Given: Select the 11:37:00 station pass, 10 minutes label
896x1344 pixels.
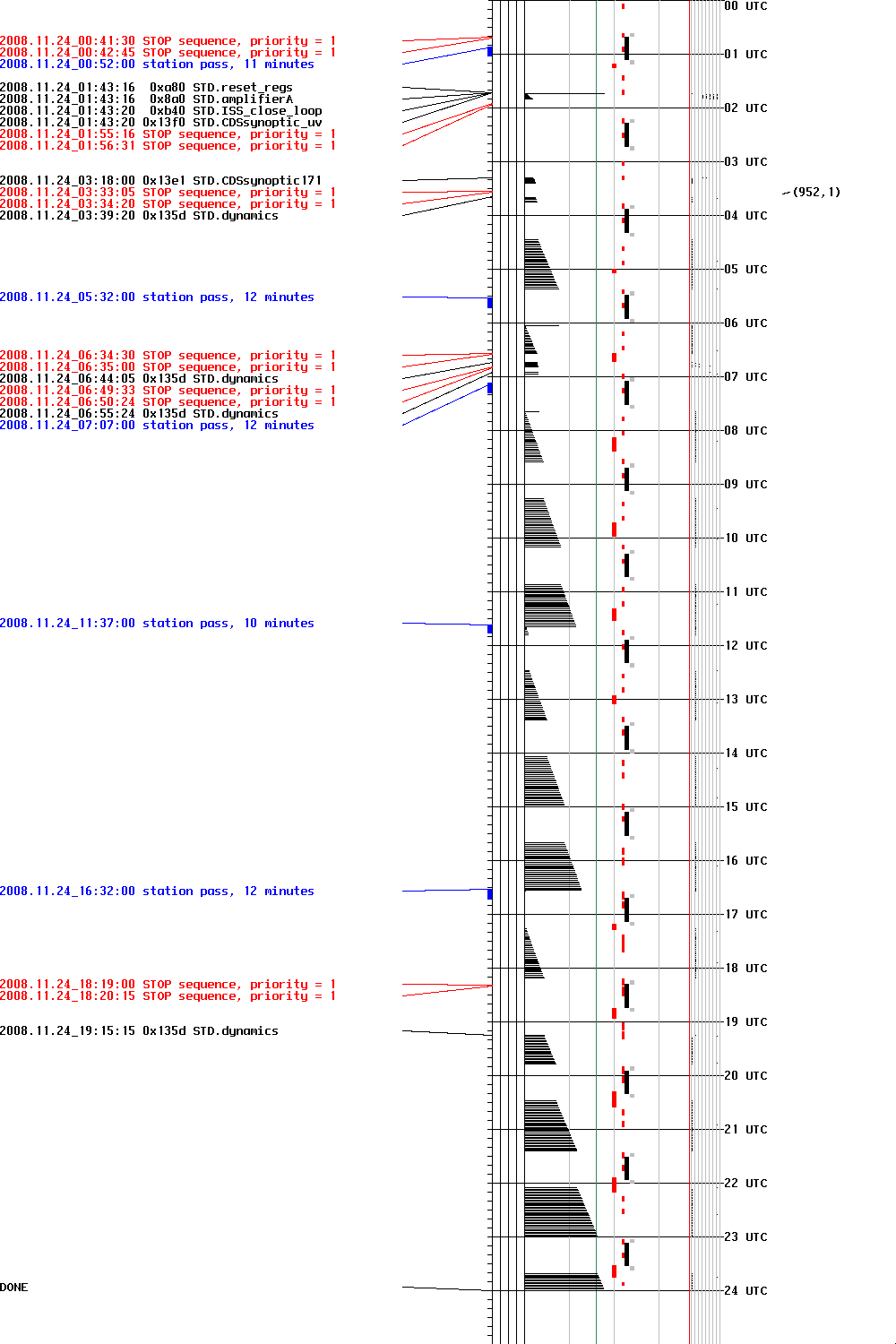Looking at the screenshot, I should point(157,624).
